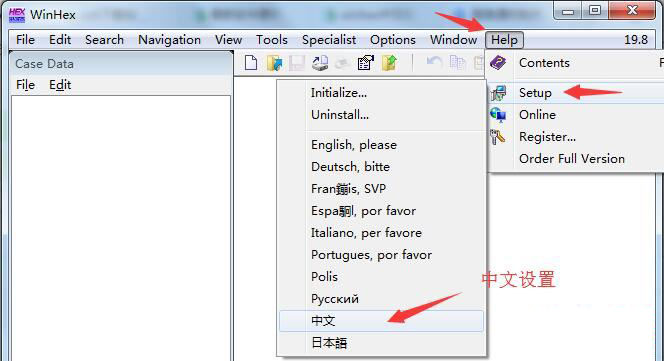The height and width of the screenshot is (361, 664).
Task: Click the Undo arrow toolbar icon
Action: 434,63
